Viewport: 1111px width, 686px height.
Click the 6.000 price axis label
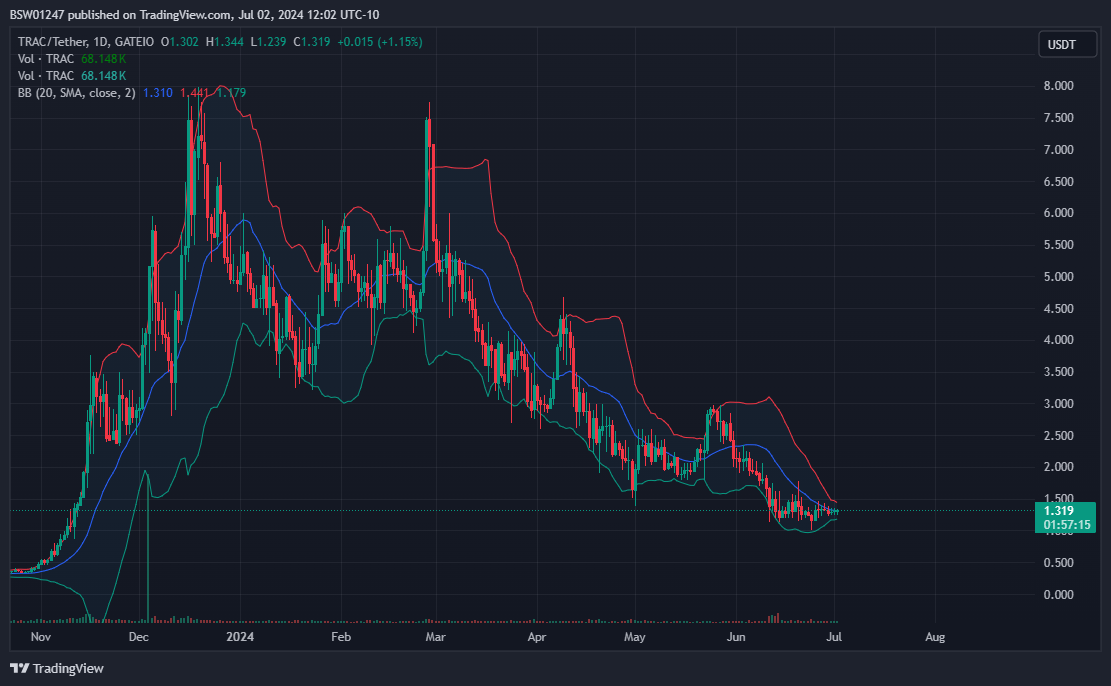coord(1059,213)
